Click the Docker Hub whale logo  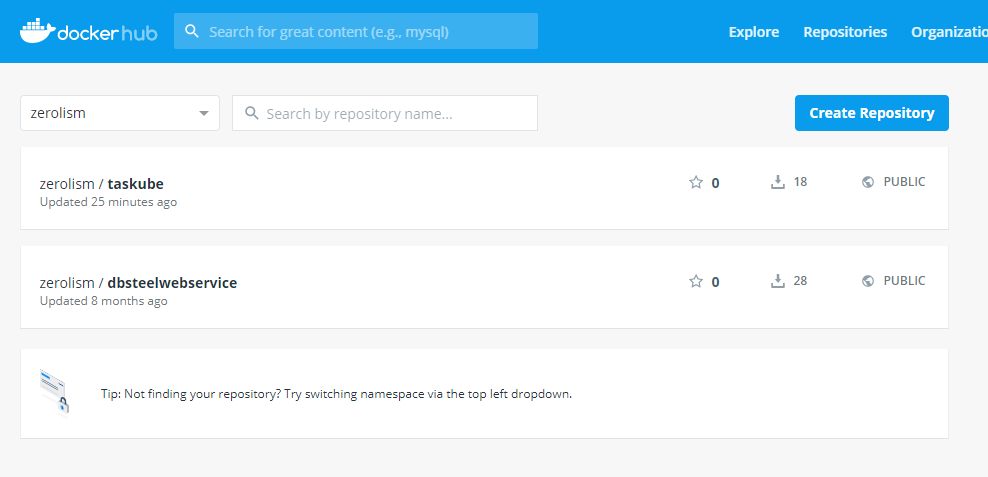click(x=89, y=32)
